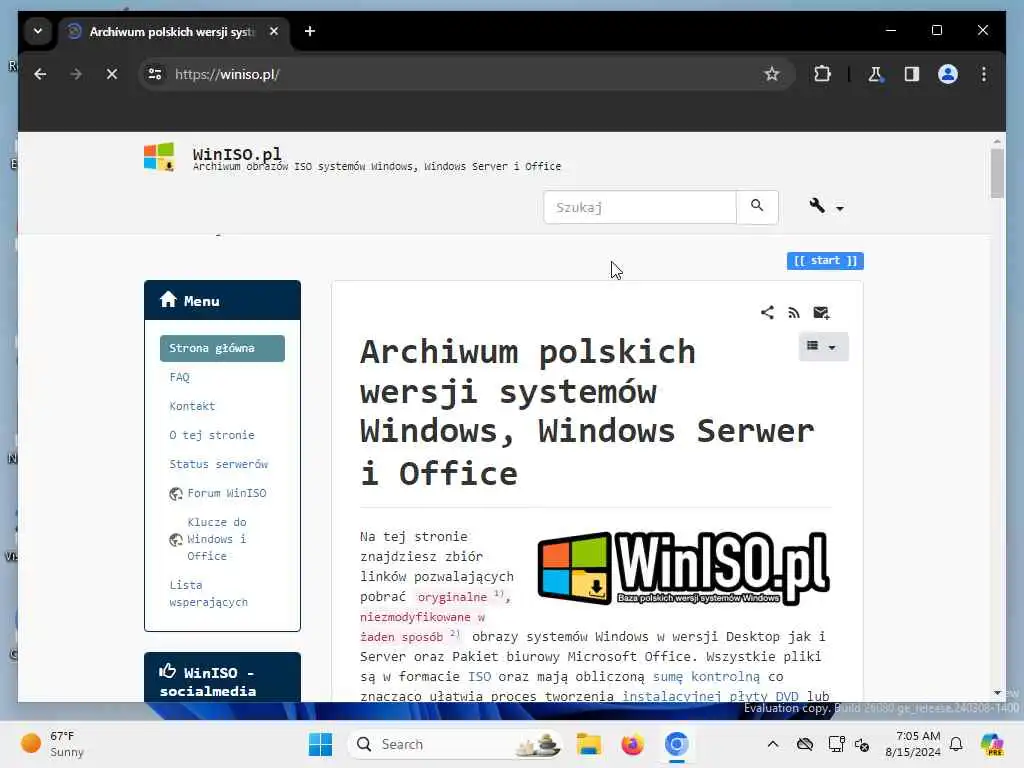
Task: Launch Firefox from the taskbar
Action: pyautogui.click(x=632, y=744)
